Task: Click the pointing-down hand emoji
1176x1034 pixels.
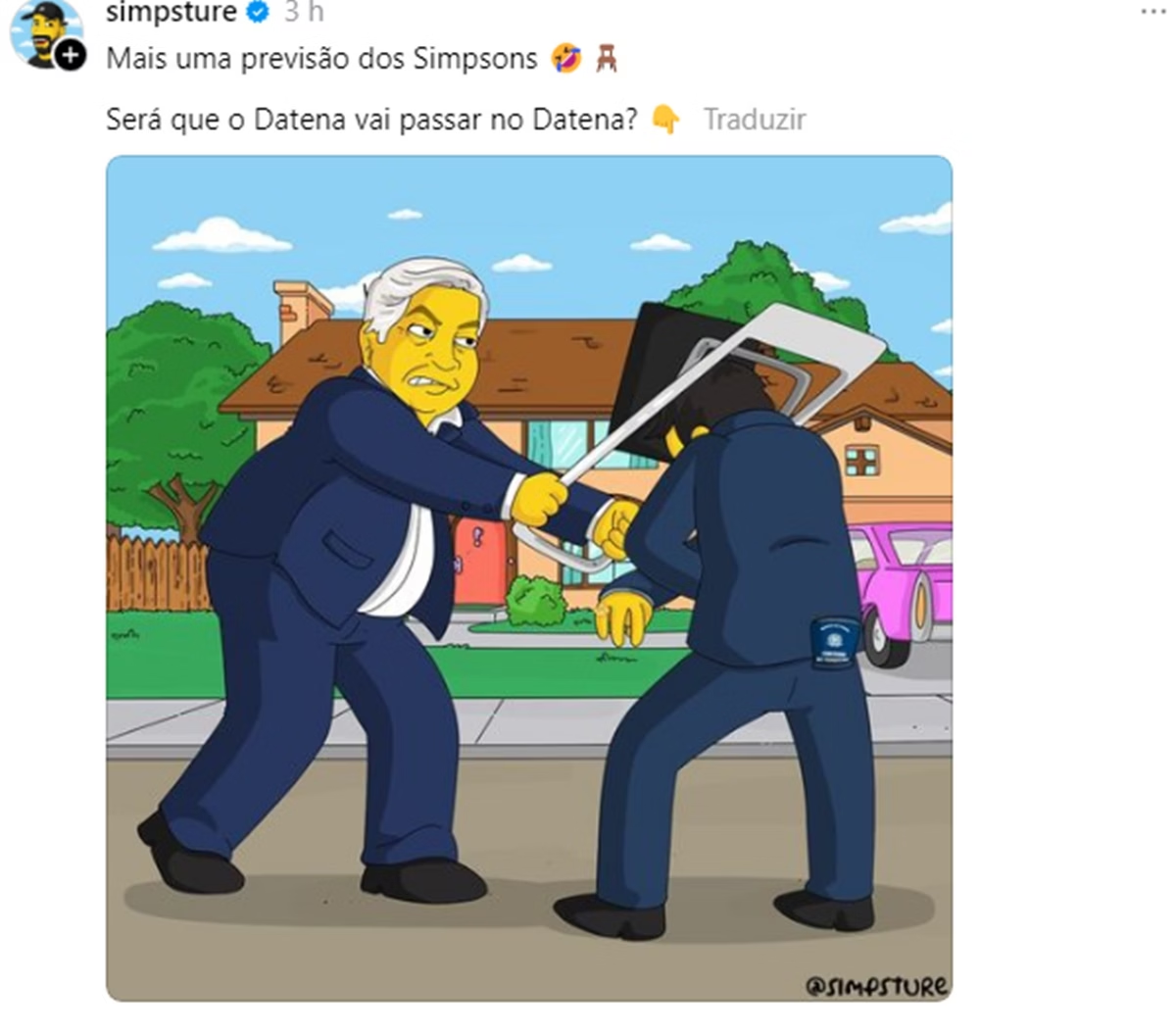Action: tap(666, 120)
